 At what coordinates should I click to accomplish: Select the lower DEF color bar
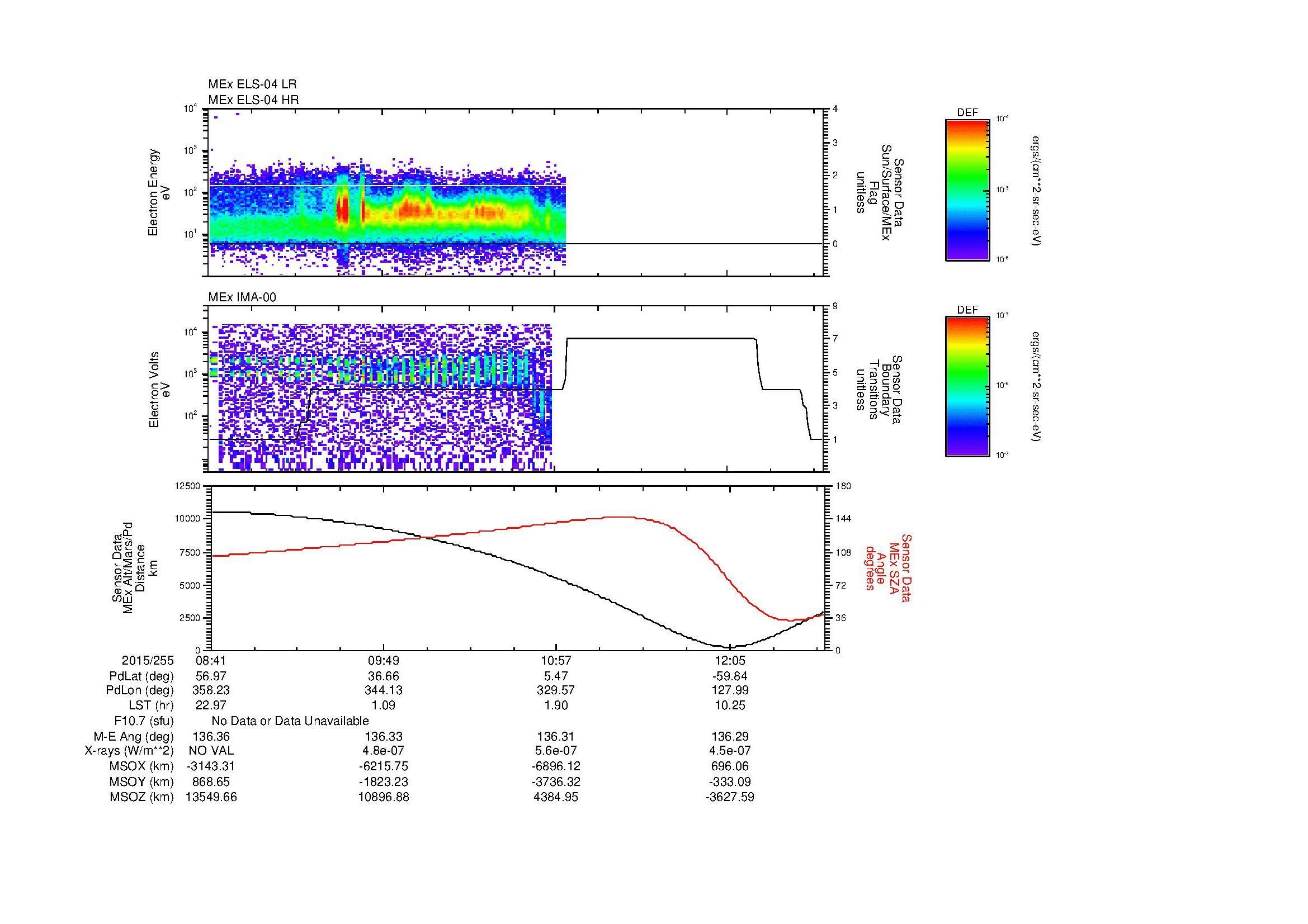(x=967, y=387)
